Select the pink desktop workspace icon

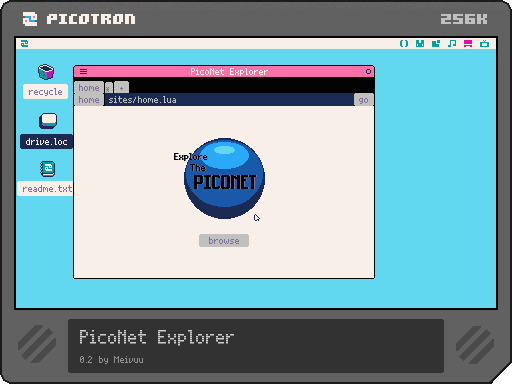point(468,43)
